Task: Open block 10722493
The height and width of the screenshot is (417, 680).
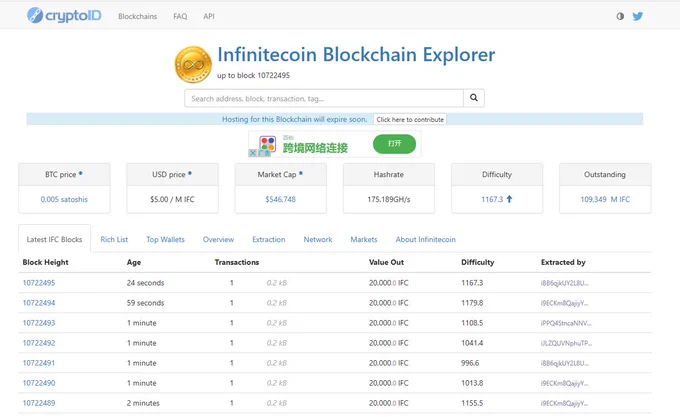Action: coord(39,323)
